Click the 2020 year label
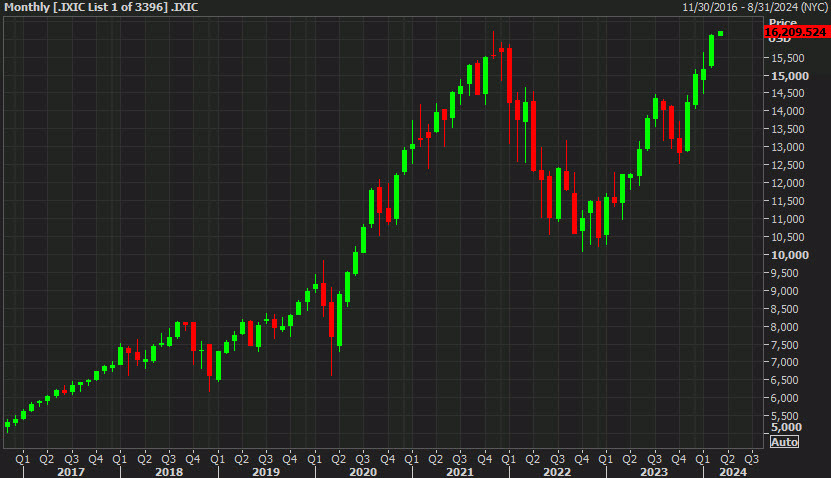The image size is (831, 478). pyautogui.click(x=363, y=472)
